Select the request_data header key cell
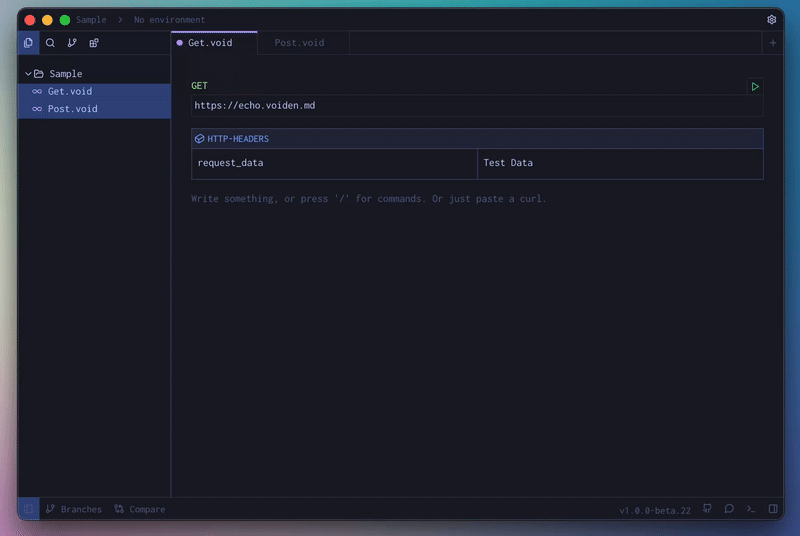 pos(334,163)
